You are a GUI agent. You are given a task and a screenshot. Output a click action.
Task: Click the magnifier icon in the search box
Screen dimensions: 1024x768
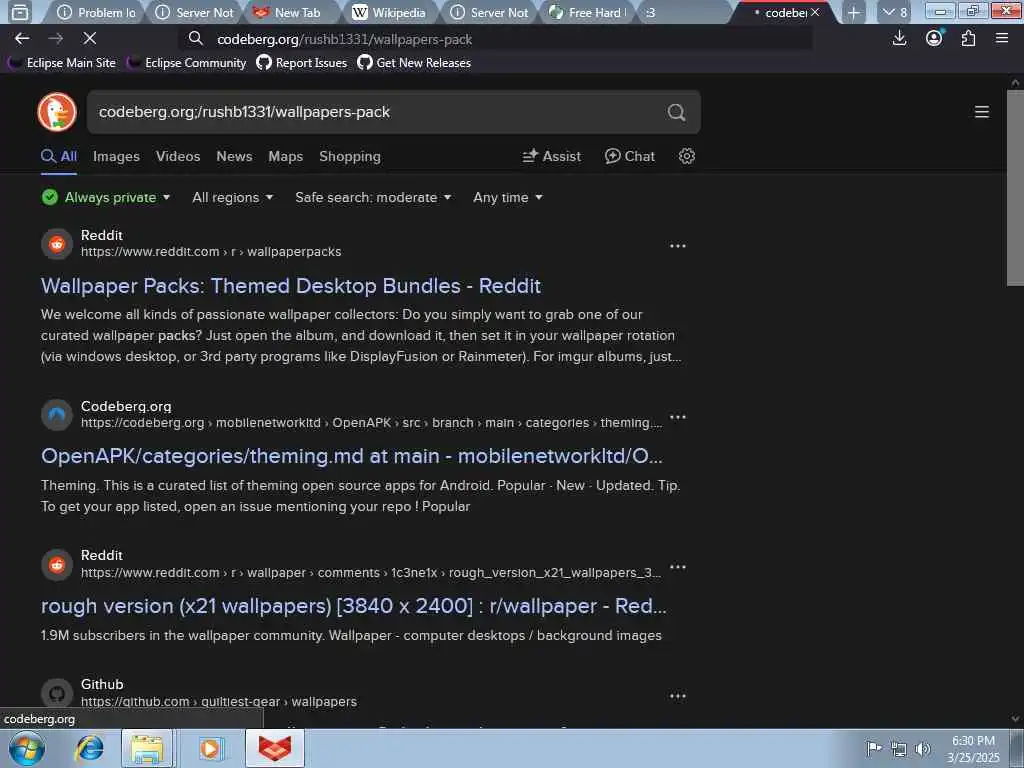point(677,112)
